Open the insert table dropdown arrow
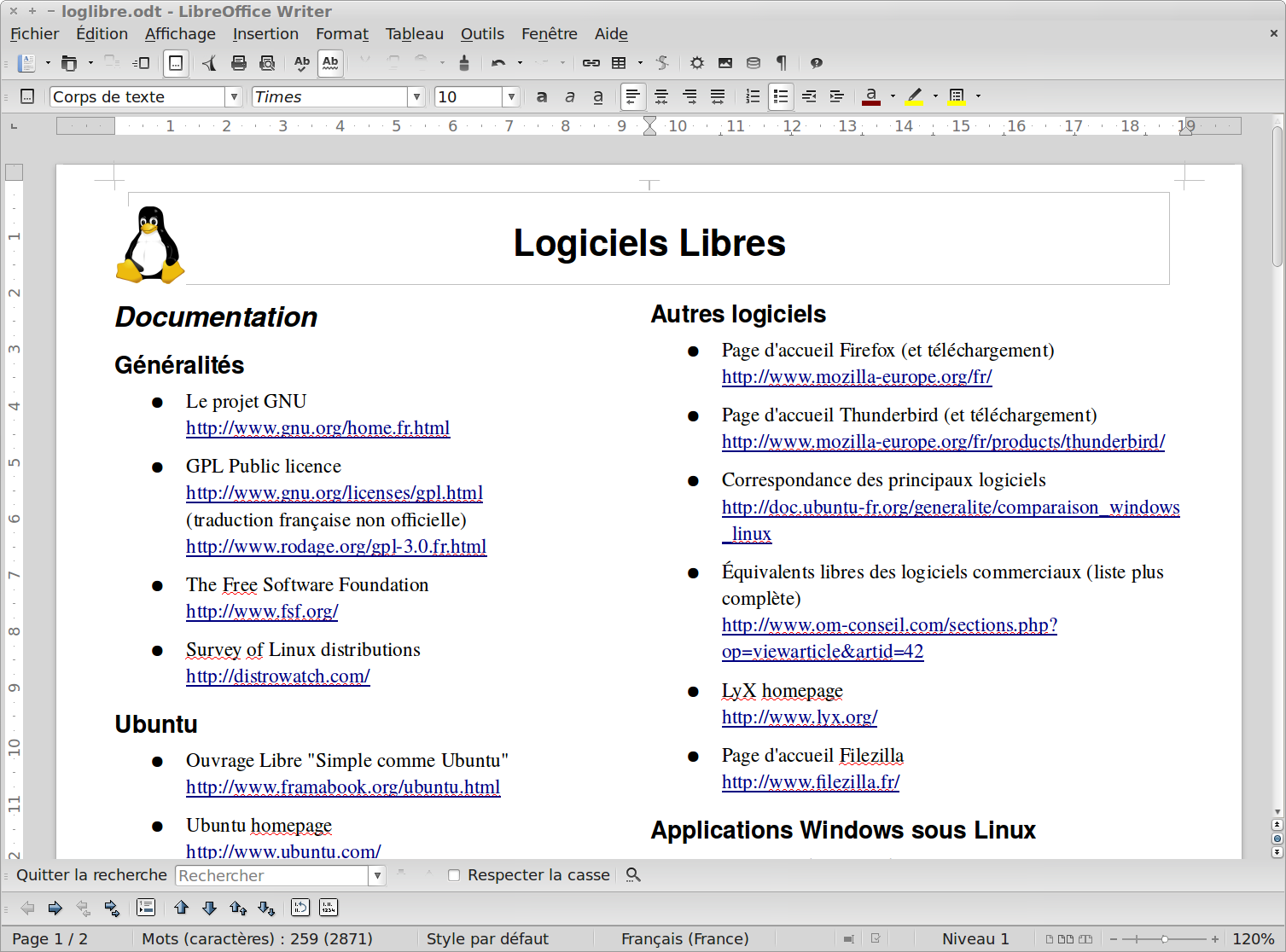This screenshot has height=952, width=1286. (x=640, y=63)
